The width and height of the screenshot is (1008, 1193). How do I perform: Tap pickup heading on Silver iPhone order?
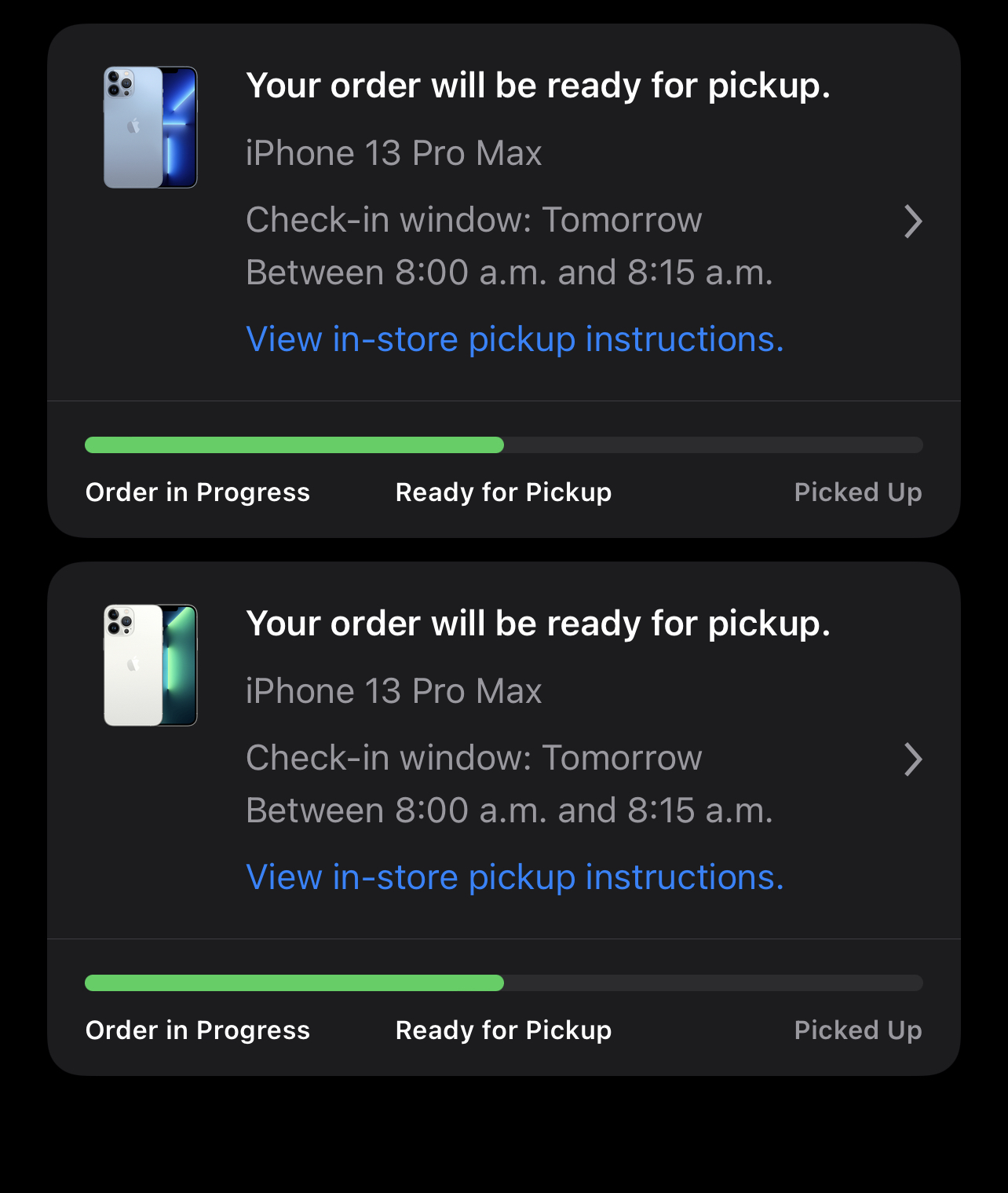coord(538,624)
